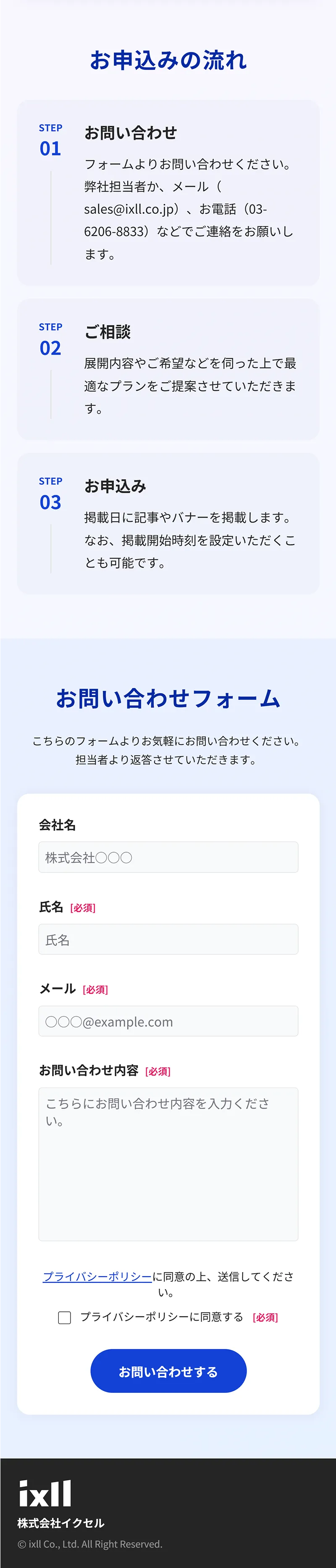Click the 株式会社イクセル footer company name
This screenshot has width=336, height=1568.
click(61, 1522)
